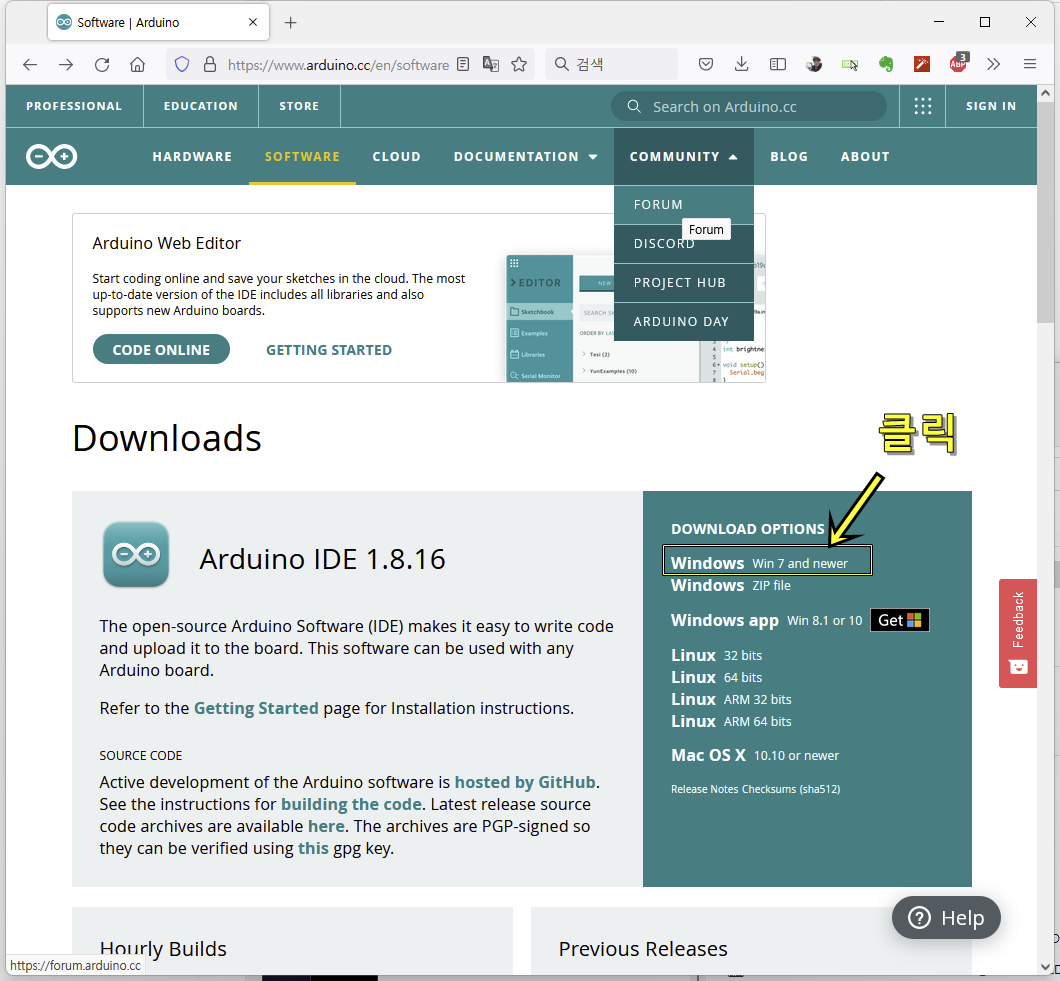Open the Education top link
The width and height of the screenshot is (1060, 981).
coord(201,106)
